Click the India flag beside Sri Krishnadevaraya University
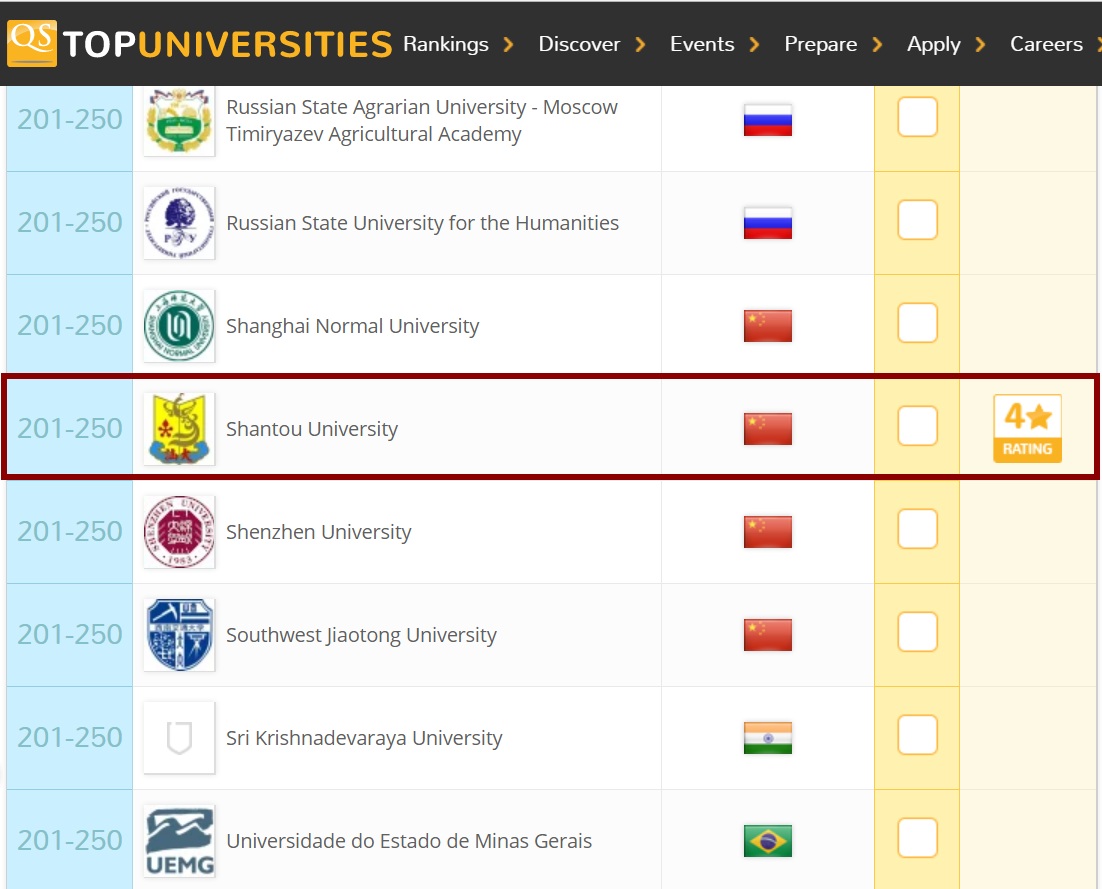This screenshot has width=1102, height=889. click(x=767, y=738)
